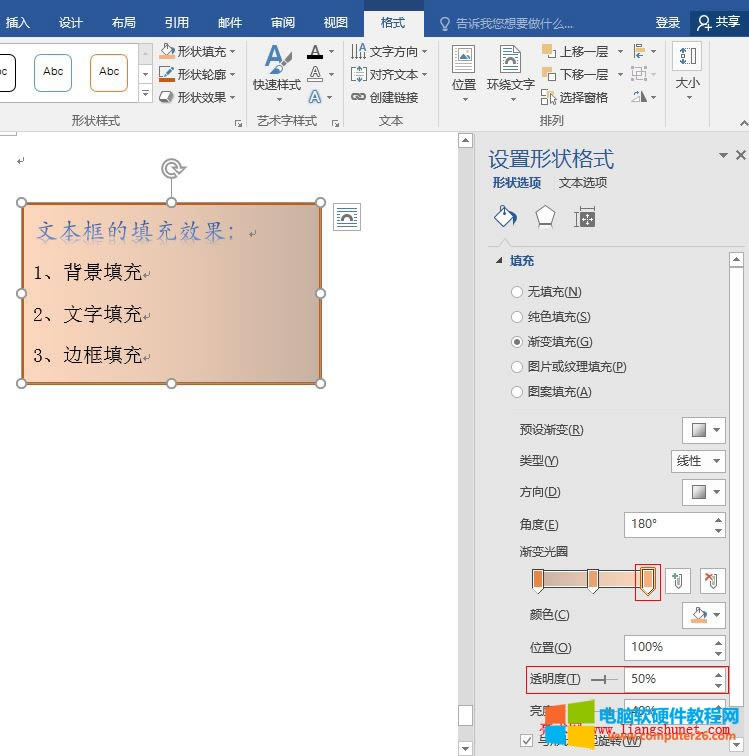Click the remove gradient stop button

(712, 581)
